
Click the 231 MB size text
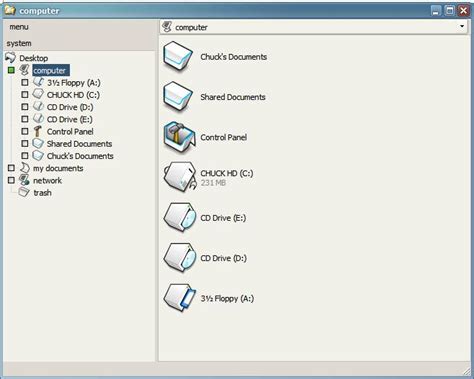(x=213, y=183)
